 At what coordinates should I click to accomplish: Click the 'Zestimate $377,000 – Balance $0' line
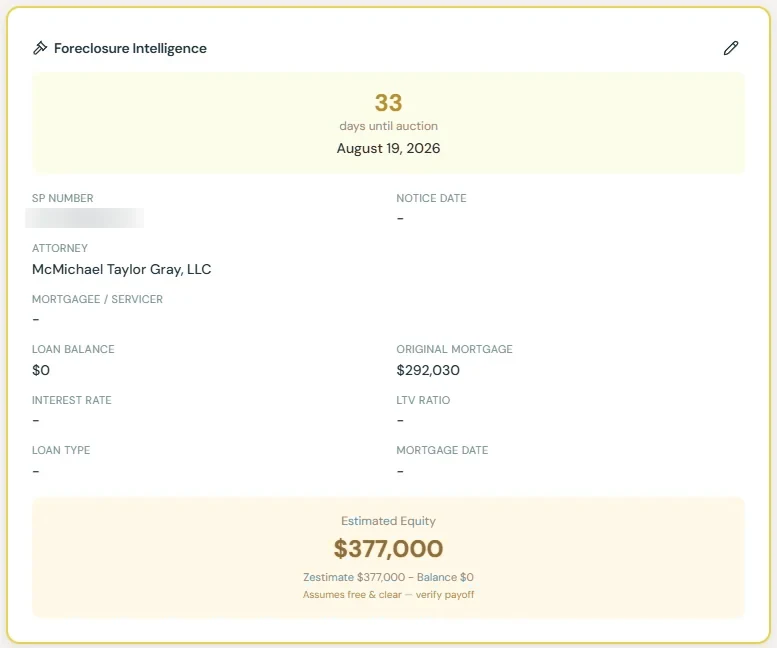[388, 577]
